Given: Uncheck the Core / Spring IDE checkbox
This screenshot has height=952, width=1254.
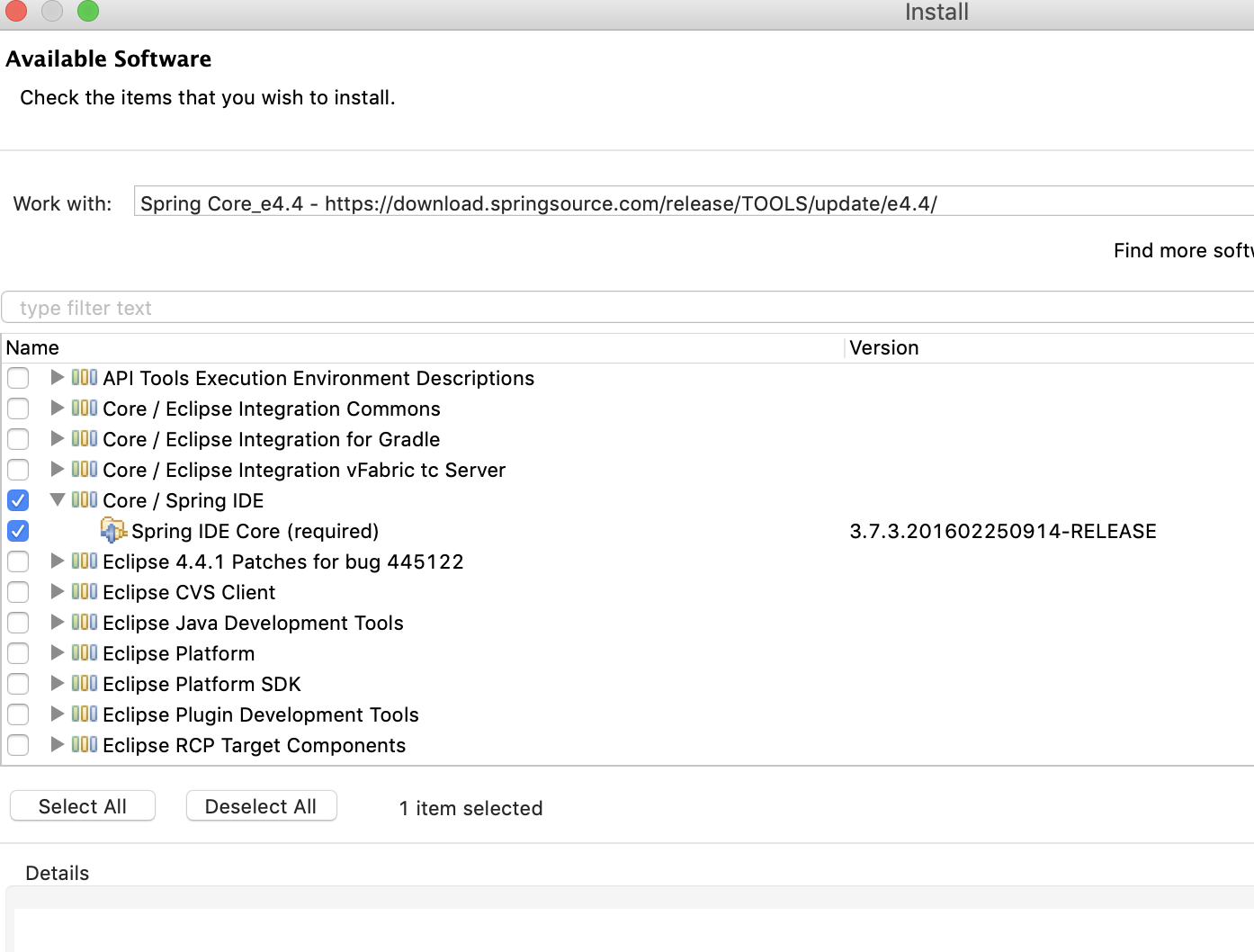Looking at the screenshot, I should (18, 500).
